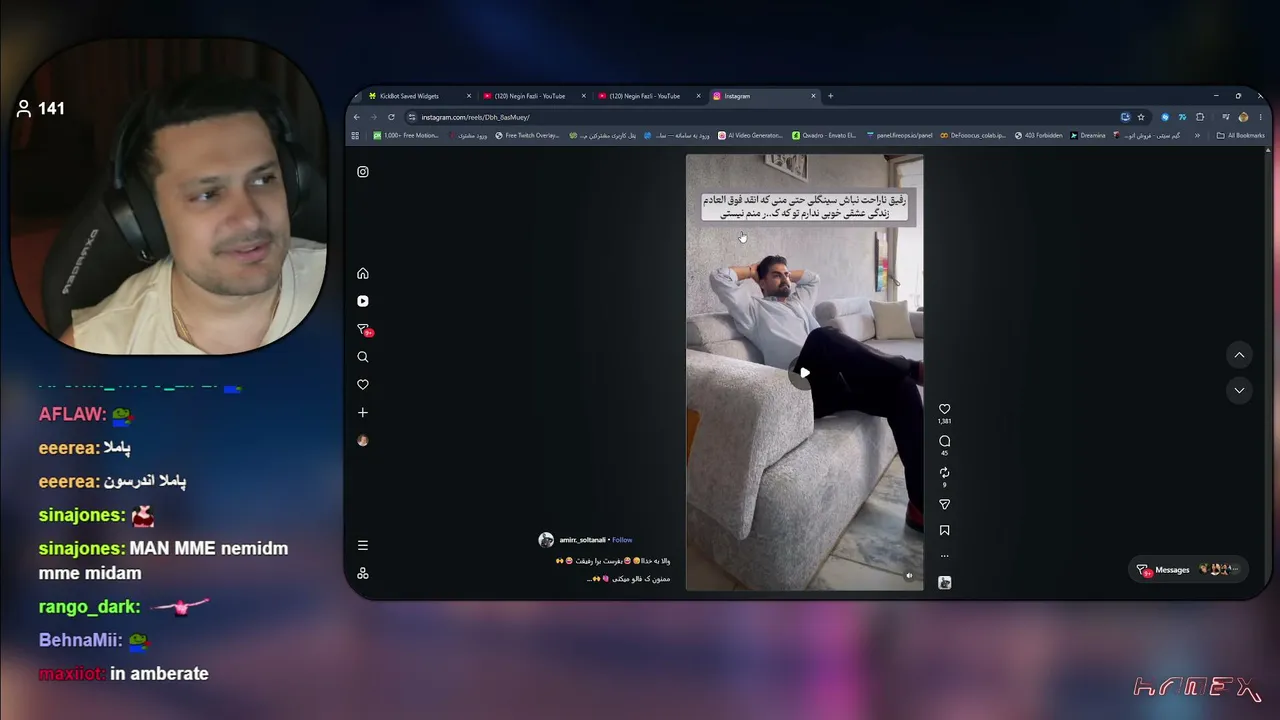The height and width of the screenshot is (720, 1280).
Task: Bookmark this page with the star icon
Action: pyautogui.click(x=1141, y=117)
